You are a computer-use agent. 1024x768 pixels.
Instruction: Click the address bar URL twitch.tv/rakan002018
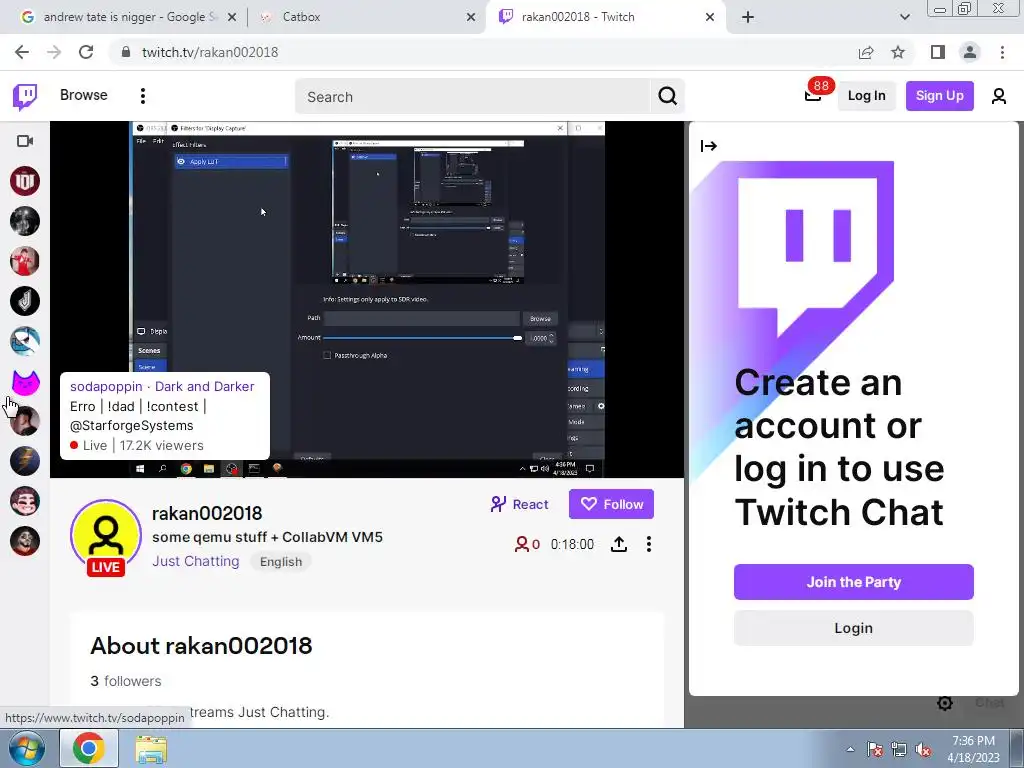[210, 52]
